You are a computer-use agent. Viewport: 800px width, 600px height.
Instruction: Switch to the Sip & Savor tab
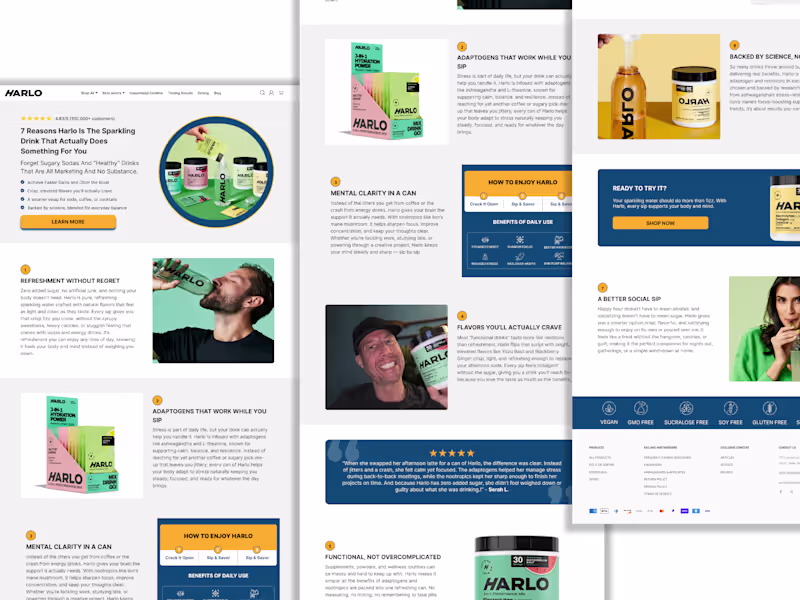point(523,204)
